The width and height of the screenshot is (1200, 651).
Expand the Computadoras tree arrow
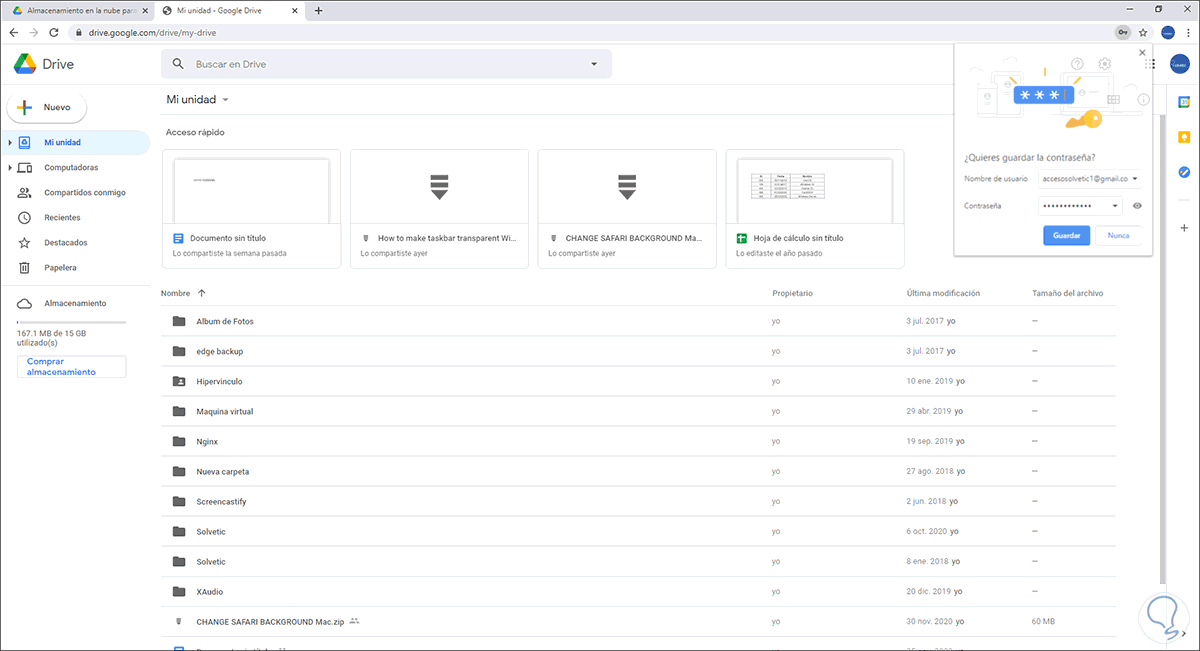[9, 168]
